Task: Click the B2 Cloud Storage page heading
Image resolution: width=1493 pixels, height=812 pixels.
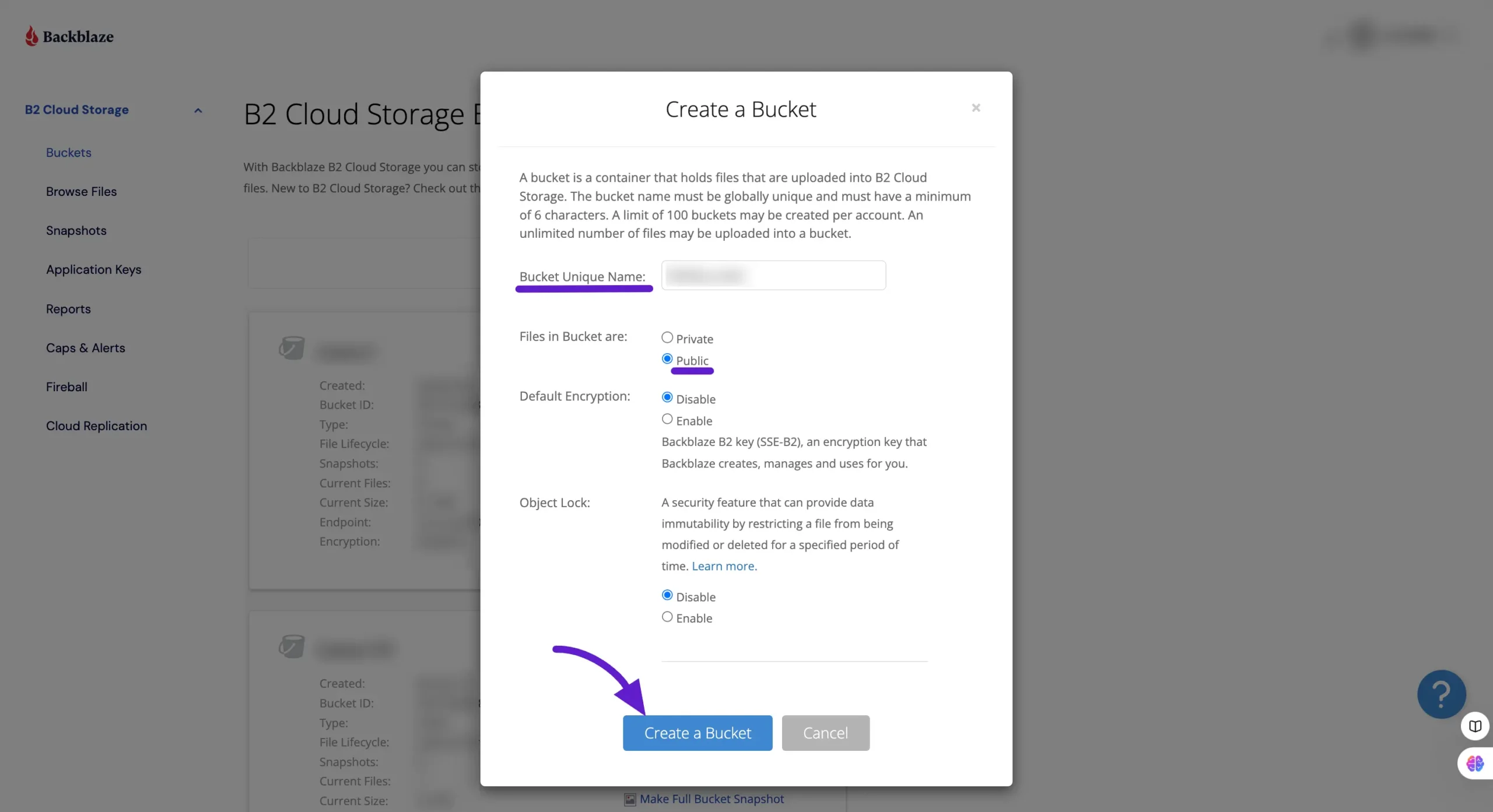Action: click(362, 114)
